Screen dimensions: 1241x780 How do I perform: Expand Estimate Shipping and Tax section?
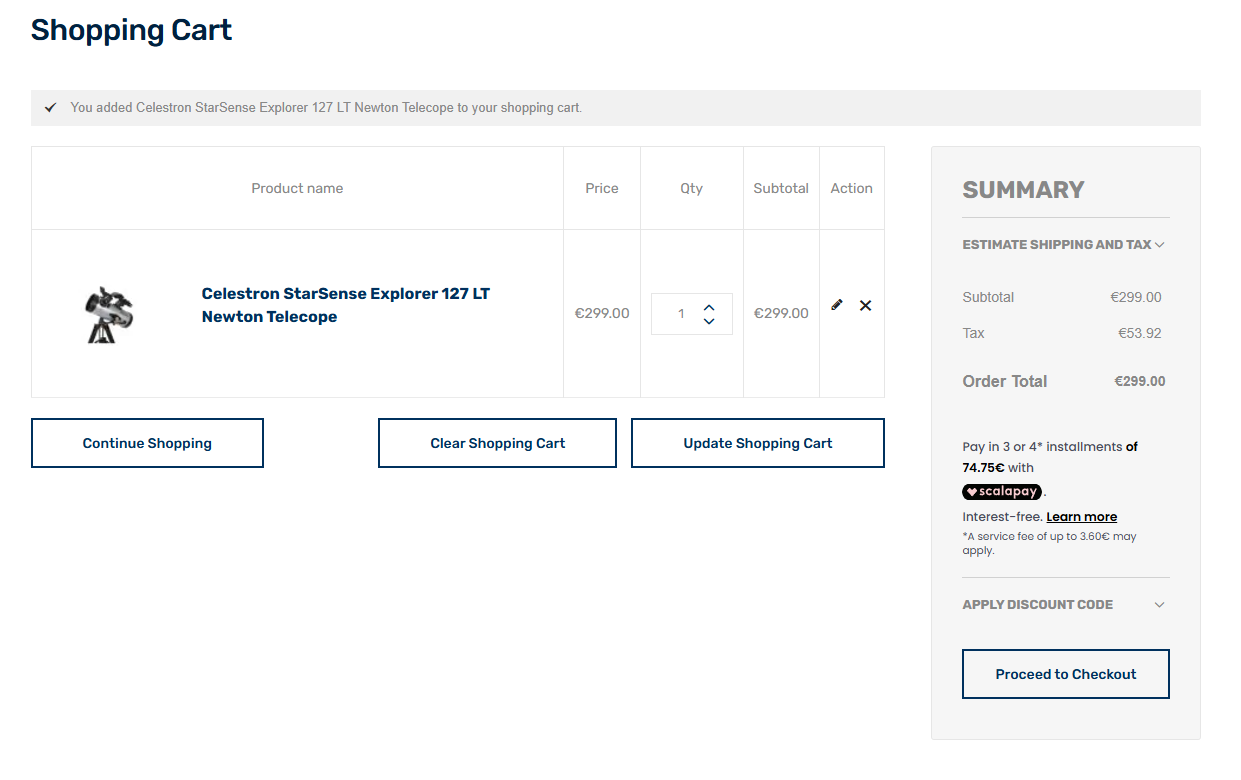pos(1065,245)
